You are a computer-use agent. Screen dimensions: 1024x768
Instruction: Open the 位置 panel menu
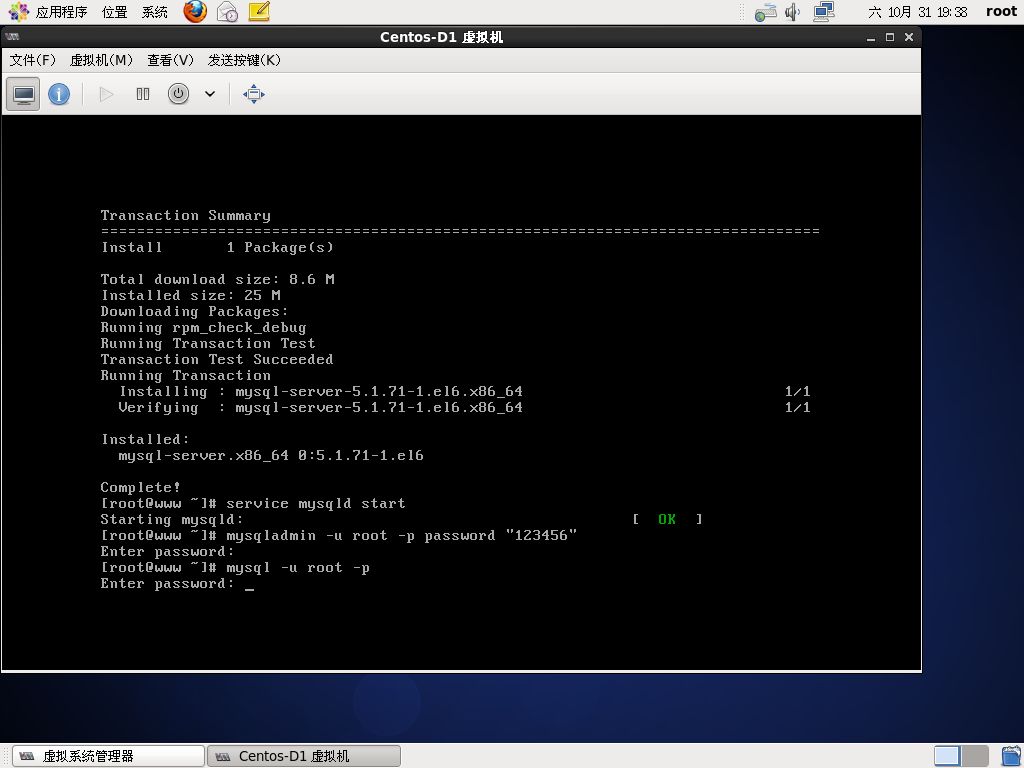point(114,12)
